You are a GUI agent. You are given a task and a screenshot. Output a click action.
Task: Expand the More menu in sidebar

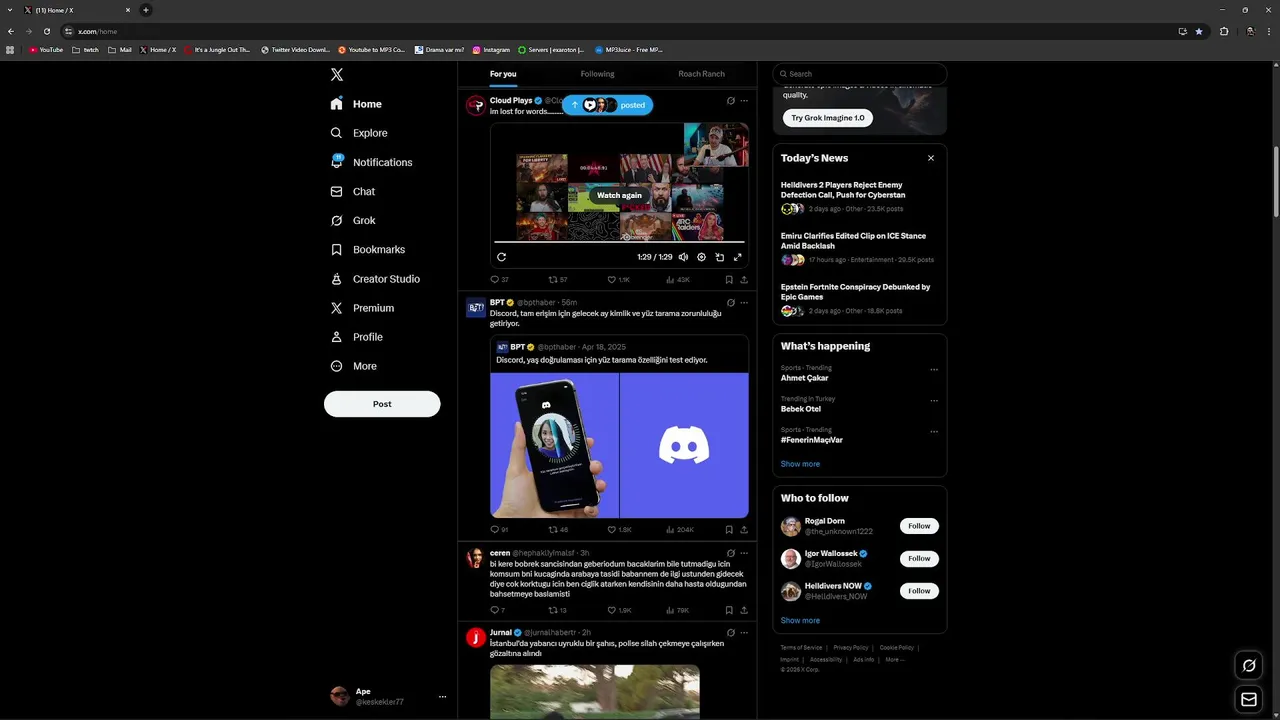coord(354,366)
